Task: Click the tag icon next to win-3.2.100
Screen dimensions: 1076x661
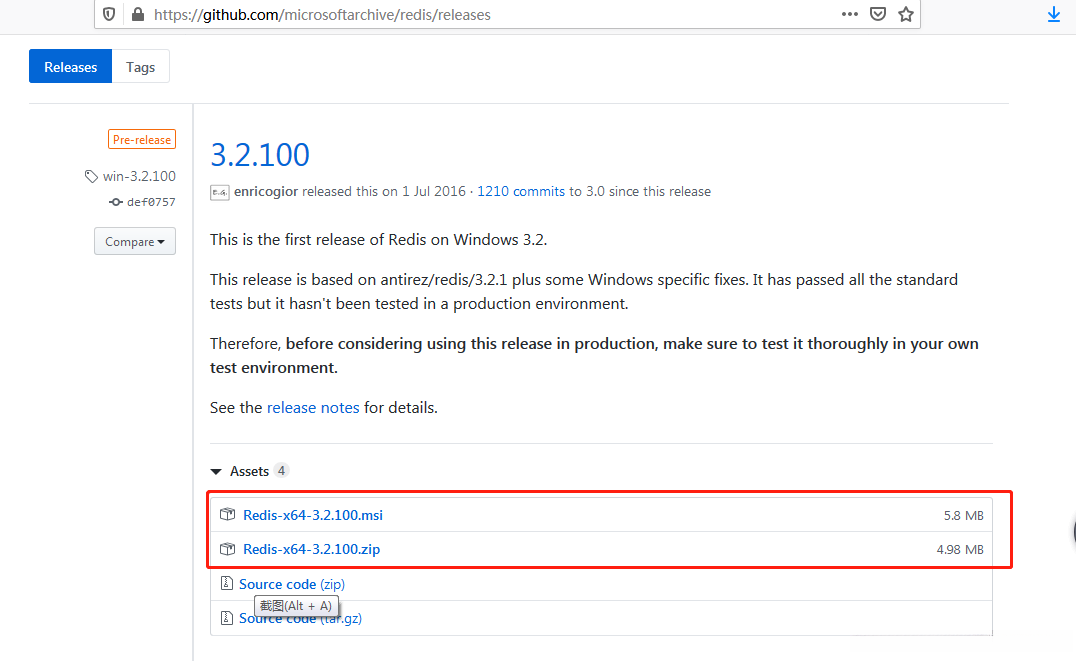Action: click(91, 176)
